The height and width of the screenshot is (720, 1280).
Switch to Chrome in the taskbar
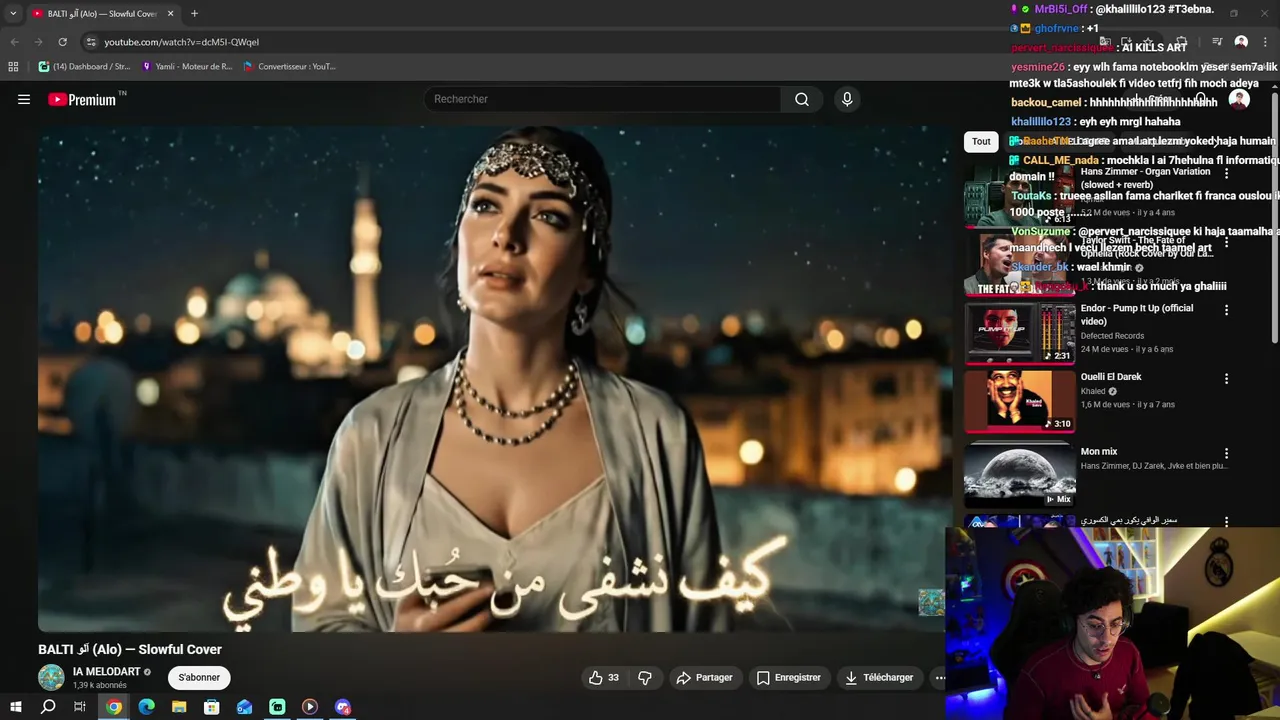[114, 707]
